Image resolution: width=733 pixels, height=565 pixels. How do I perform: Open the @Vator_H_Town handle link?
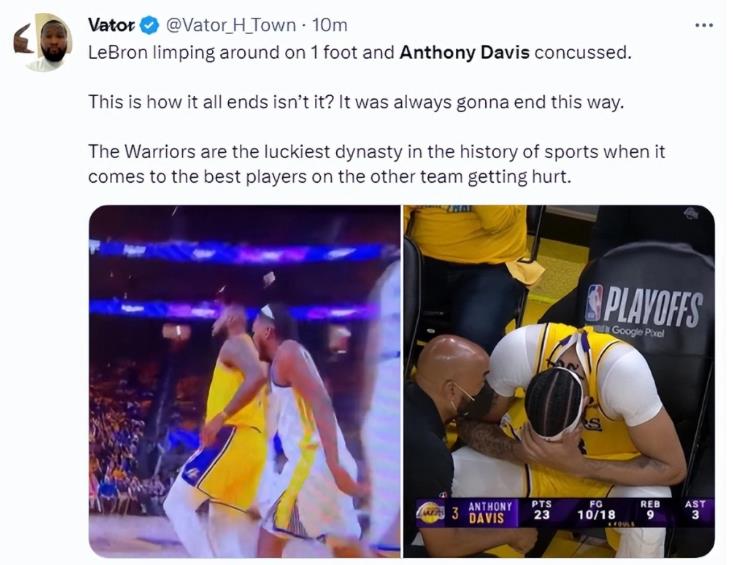click(231, 25)
